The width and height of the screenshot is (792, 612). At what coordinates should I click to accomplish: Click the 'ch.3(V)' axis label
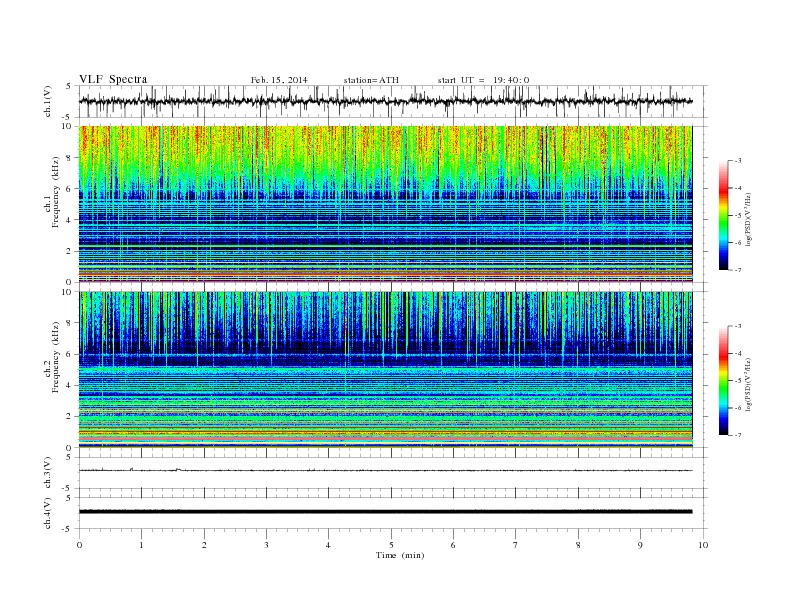point(48,473)
